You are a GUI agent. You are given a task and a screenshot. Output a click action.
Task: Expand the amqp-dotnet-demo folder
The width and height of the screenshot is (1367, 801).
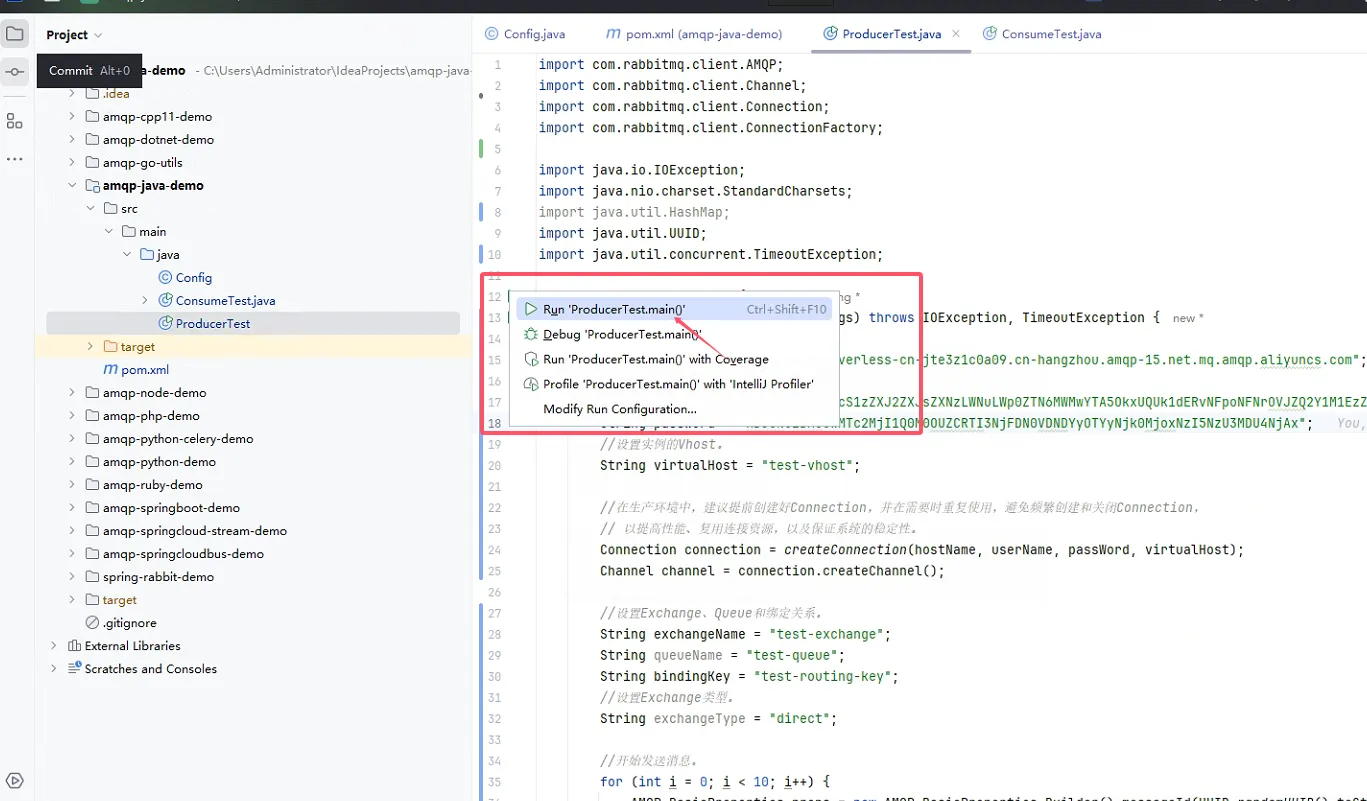pyautogui.click(x=72, y=140)
